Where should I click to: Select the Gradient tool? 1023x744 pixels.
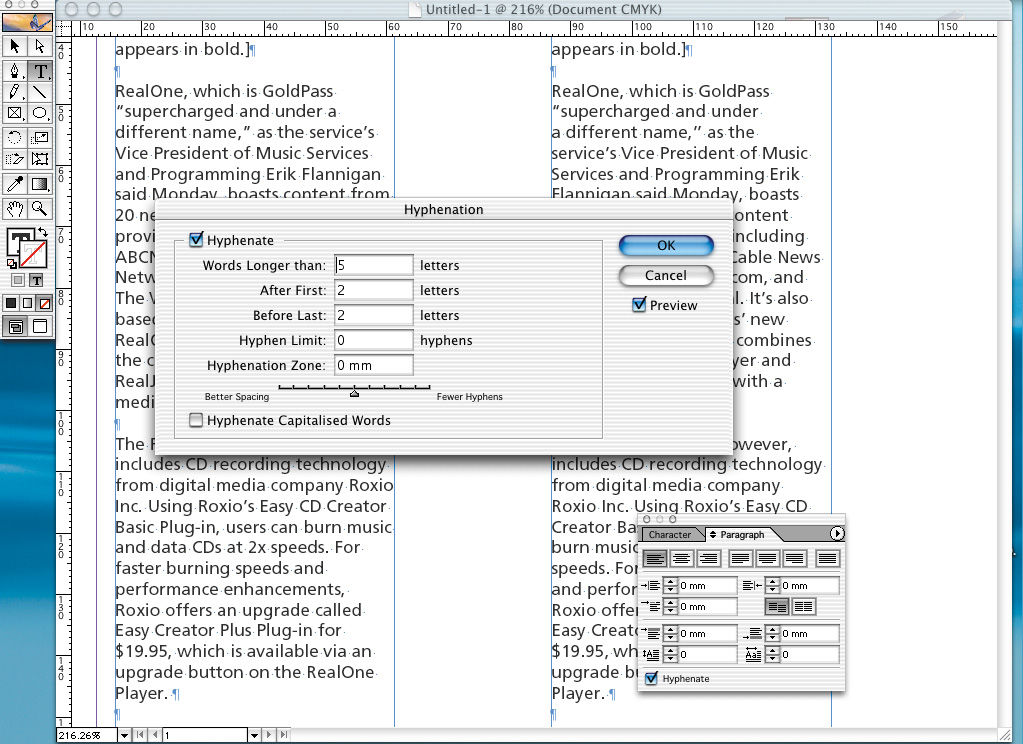click(x=40, y=184)
